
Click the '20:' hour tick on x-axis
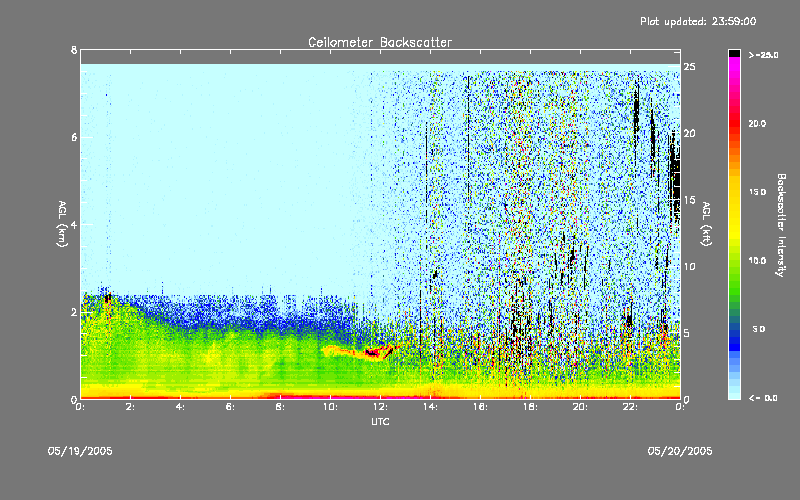tap(580, 407)
